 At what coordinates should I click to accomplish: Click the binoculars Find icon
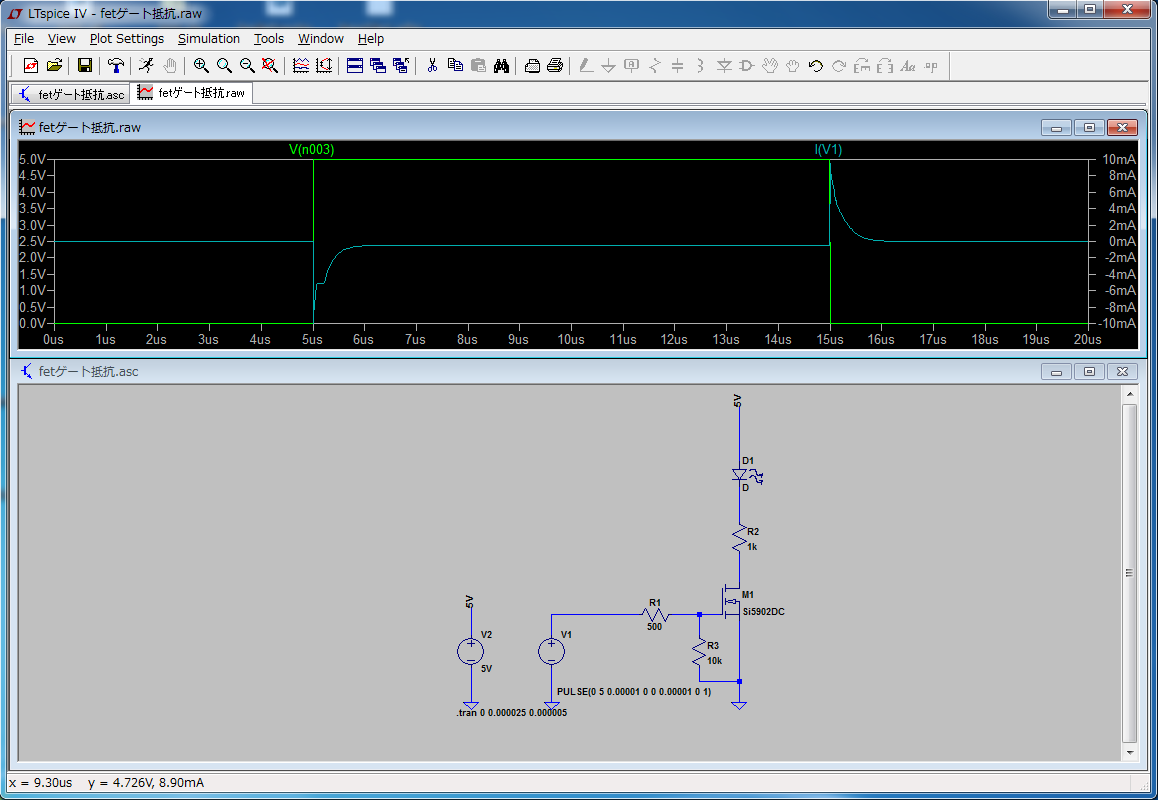tap(502, 66)
